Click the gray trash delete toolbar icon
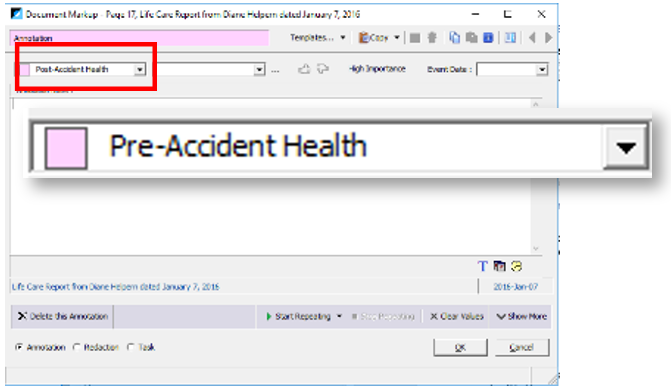 click(432, 38)
